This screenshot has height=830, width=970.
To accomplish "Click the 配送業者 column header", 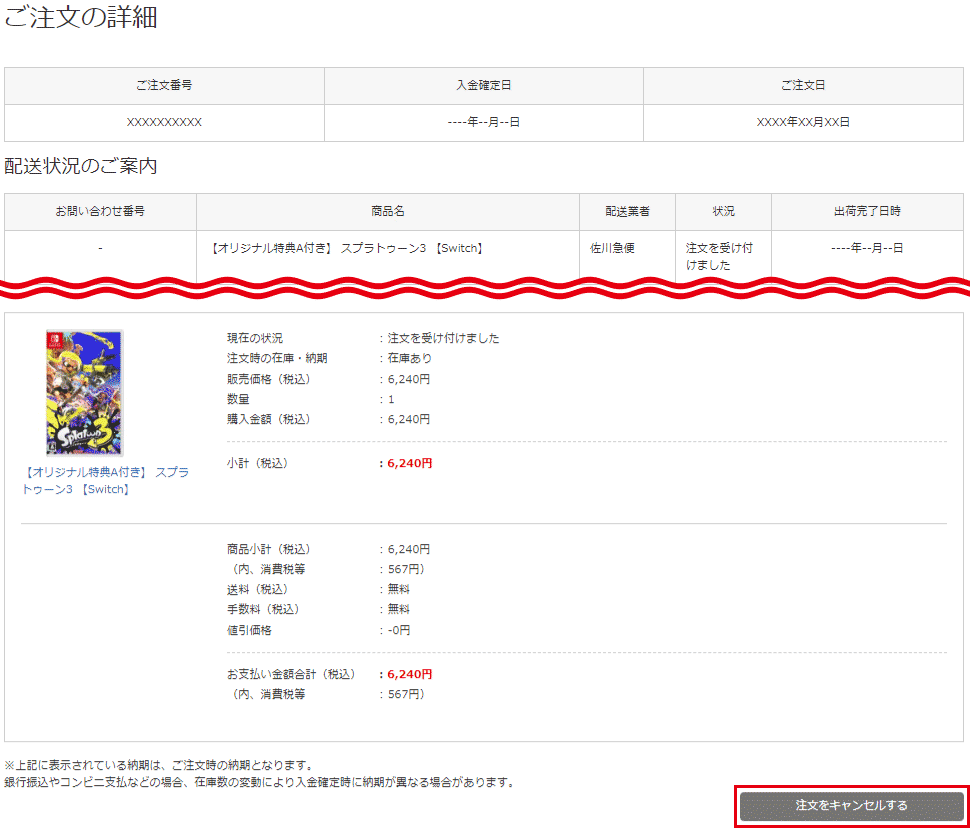I will (x=627, y=212).
